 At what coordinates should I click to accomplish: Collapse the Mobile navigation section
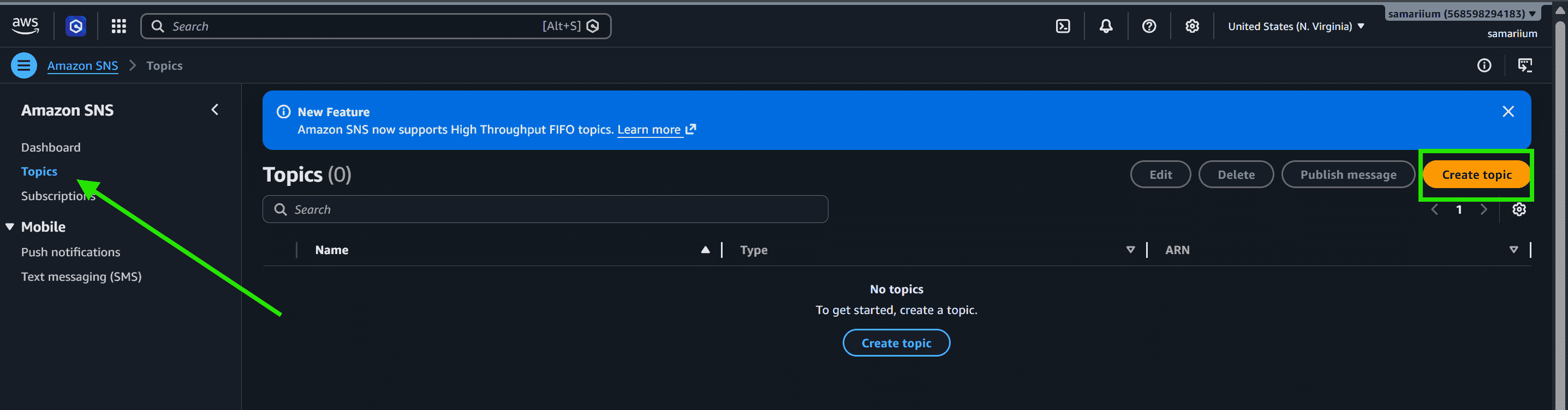pyautogui.click(x=10, y=226)
